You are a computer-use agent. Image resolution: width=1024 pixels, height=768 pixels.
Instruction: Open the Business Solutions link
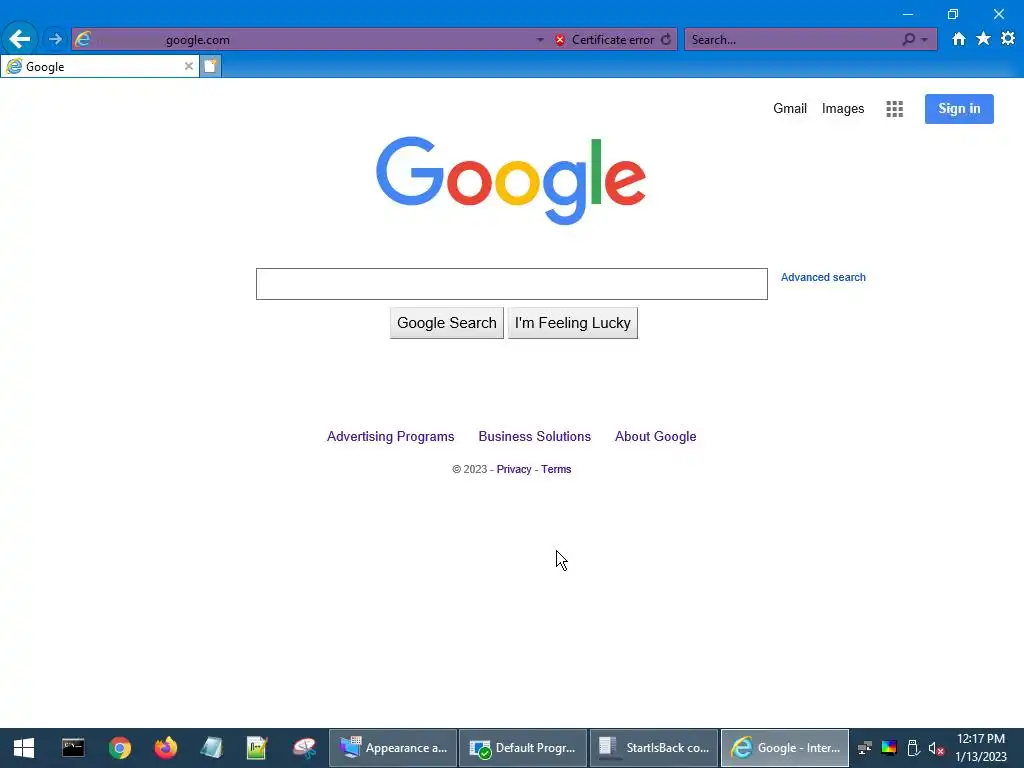pos(534,436)
